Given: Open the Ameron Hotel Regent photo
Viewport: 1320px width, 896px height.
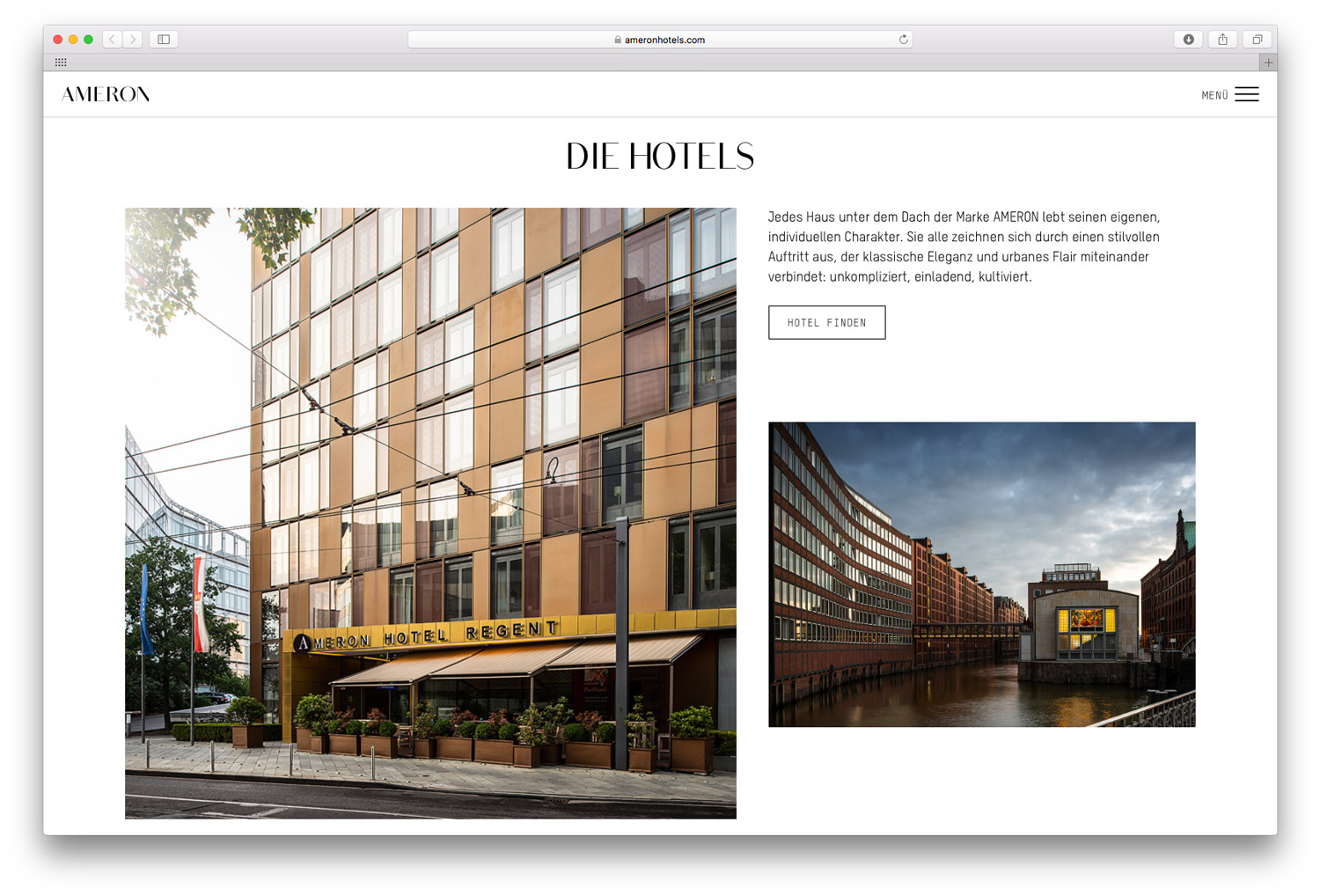Looking at the screenshot, I should coord(430,513).
